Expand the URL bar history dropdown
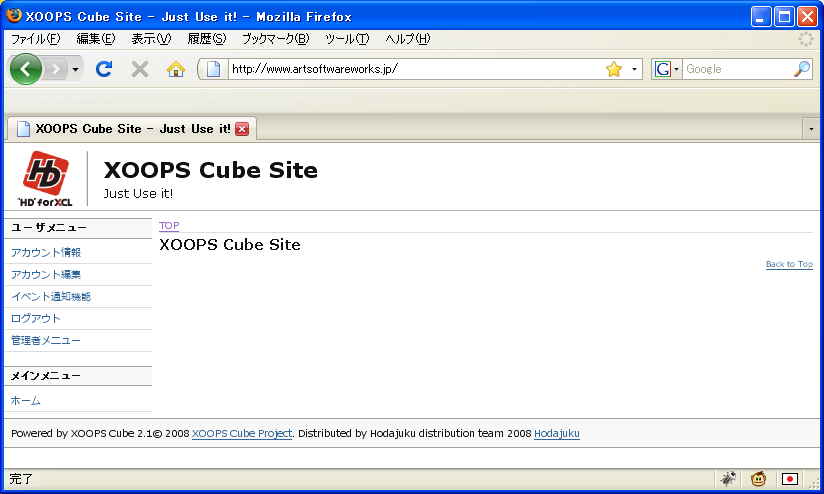This screenshot has height=494, width=824. (x=635, y=69)
